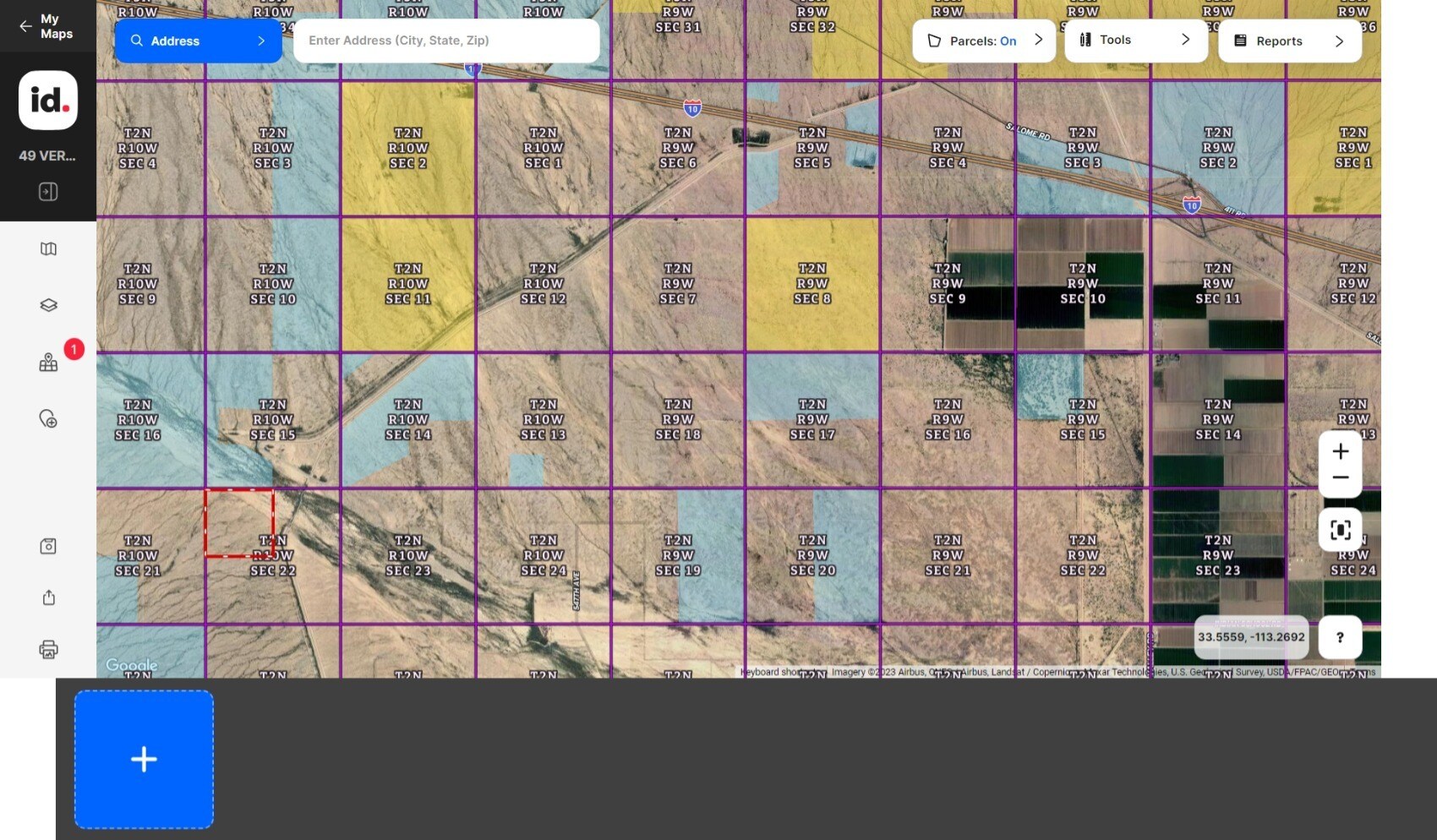This screenshot has width=1437, height=840.
Task: Collapse the sidebar panel icon
Action: pos(48,192)
